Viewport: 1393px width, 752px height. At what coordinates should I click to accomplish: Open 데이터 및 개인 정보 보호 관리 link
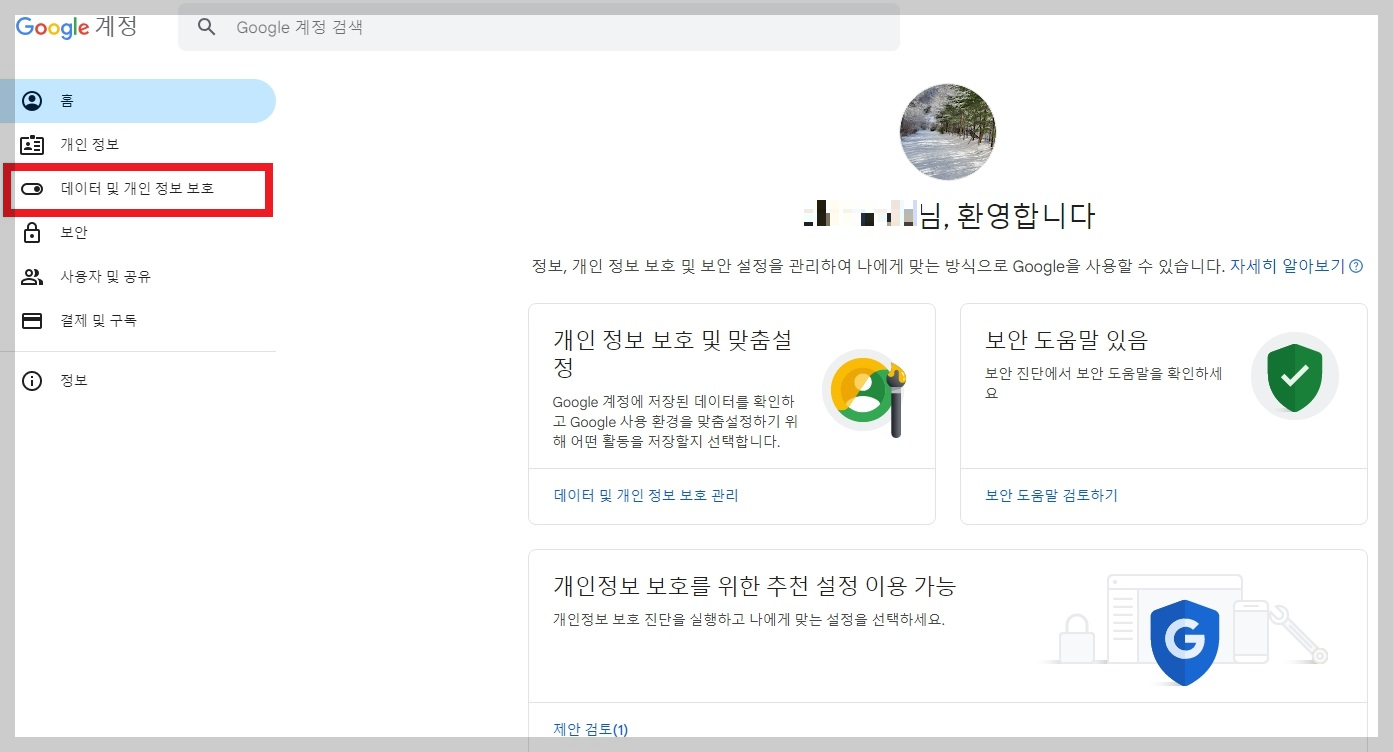[x=646, y=495]
